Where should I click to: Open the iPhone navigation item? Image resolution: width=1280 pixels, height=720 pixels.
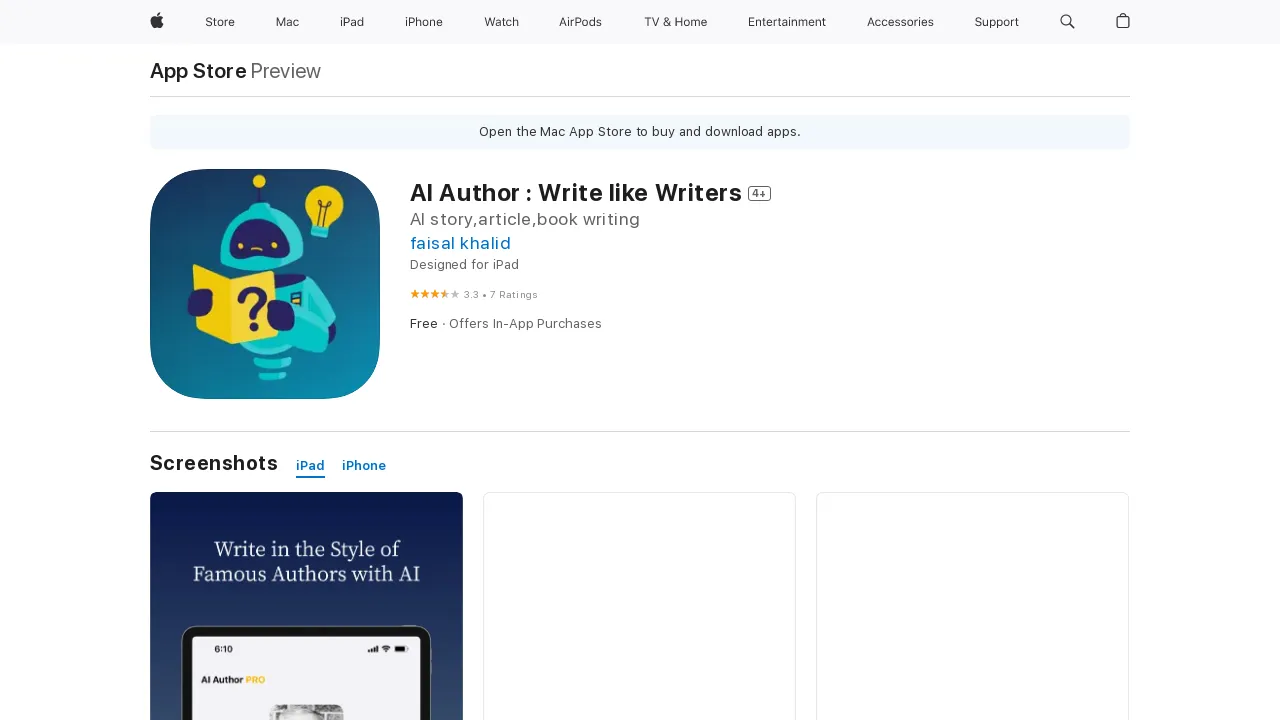[424, 22]
